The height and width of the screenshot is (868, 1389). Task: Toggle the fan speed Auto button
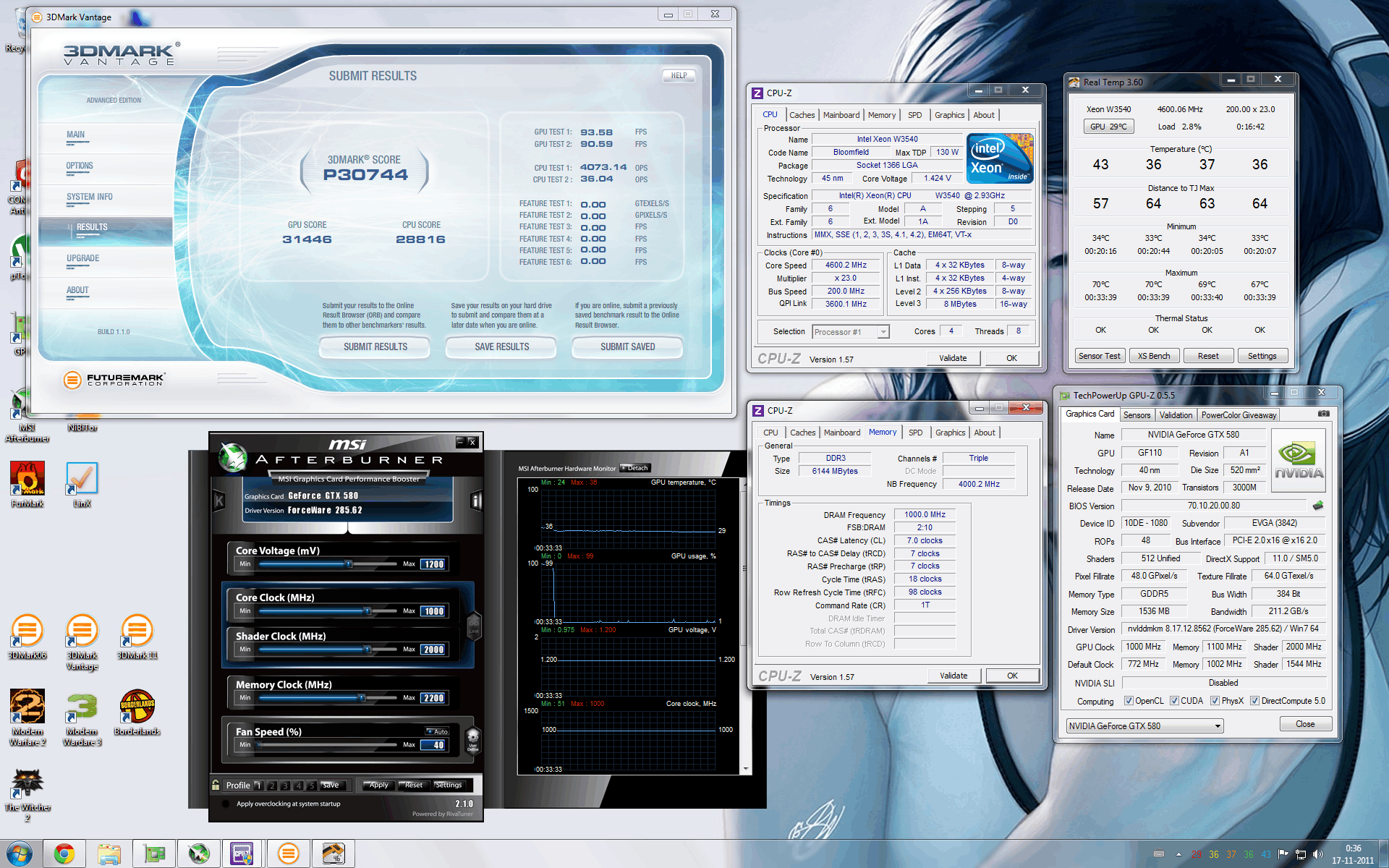click(x=438, y=731)
